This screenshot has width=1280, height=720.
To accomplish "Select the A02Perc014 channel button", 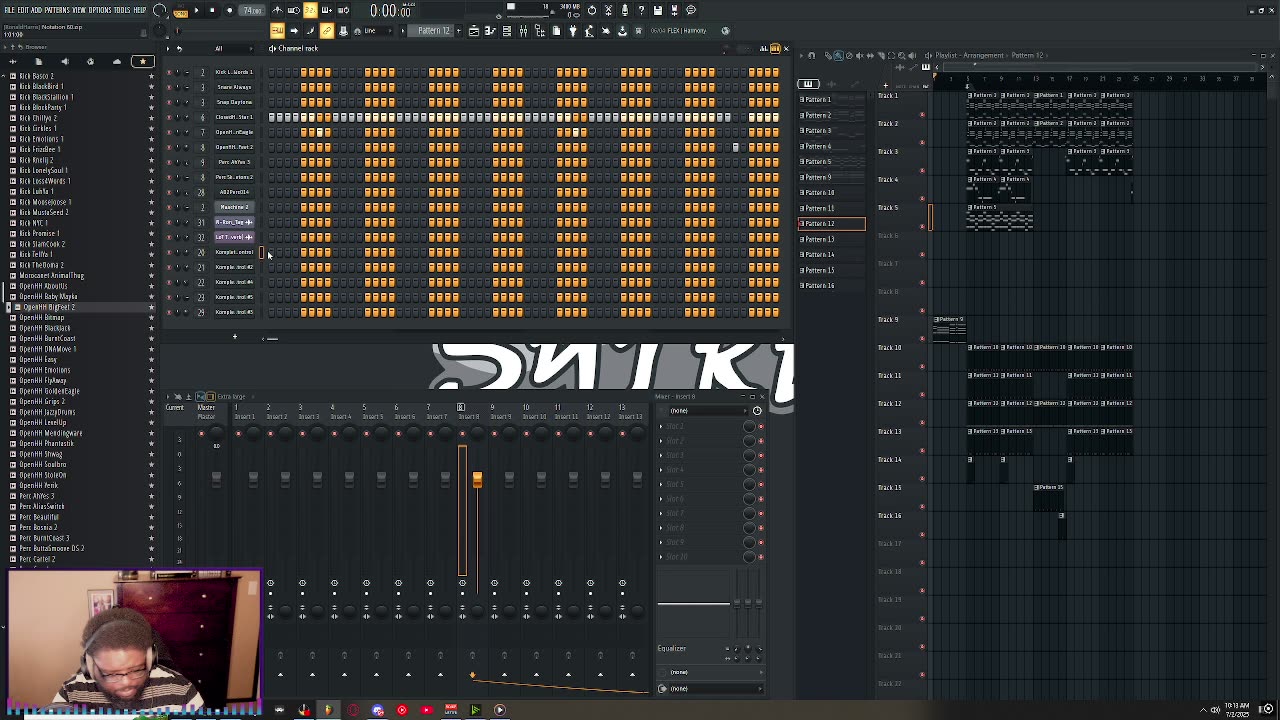I will 234,192.
